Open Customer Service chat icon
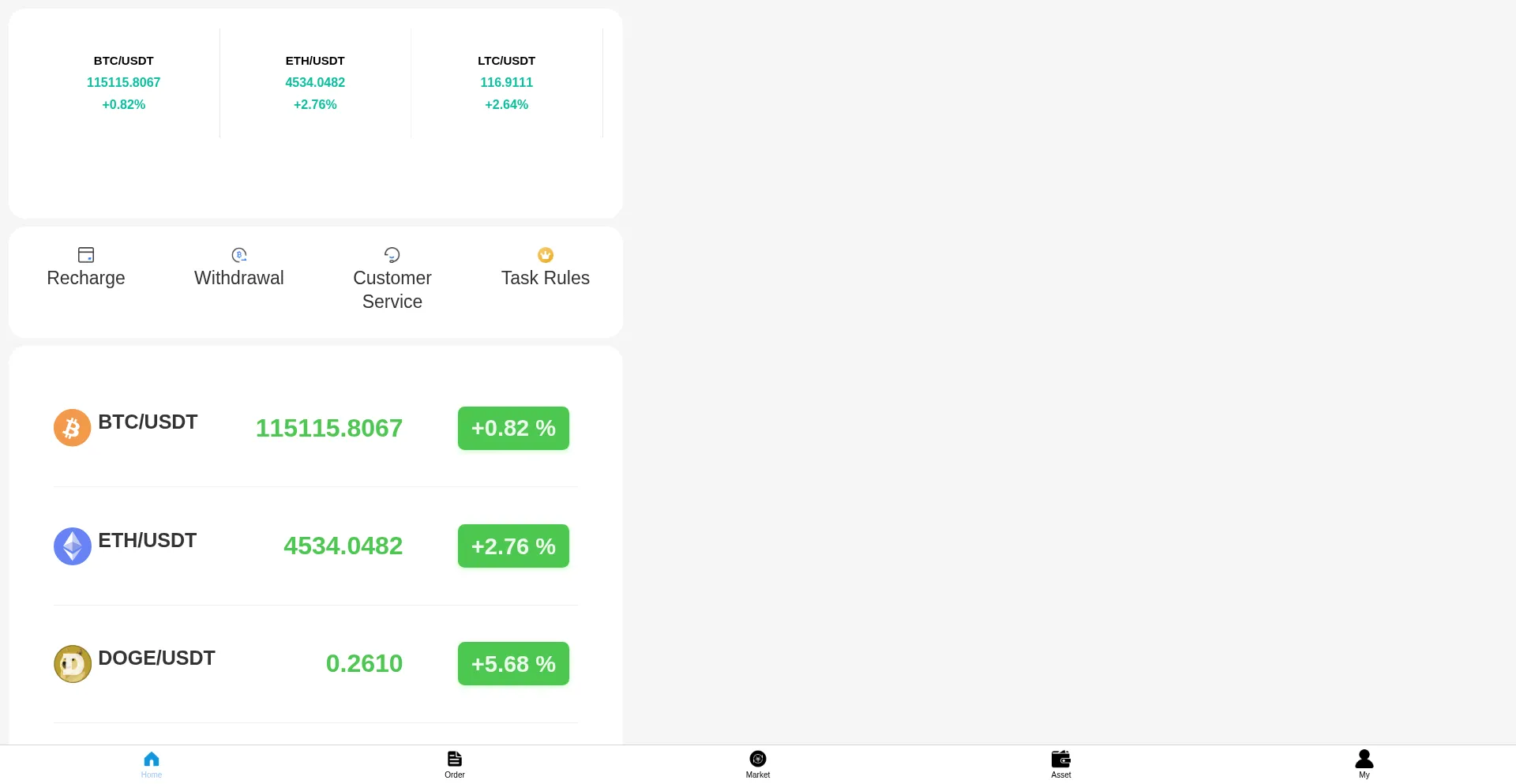 tap(392, 255)
